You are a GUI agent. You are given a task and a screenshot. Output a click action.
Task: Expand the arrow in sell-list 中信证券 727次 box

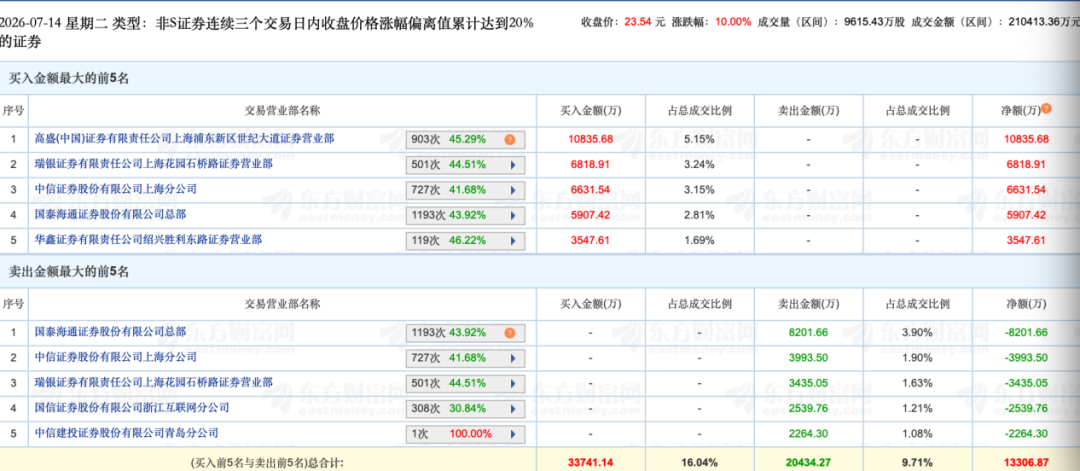click(x=512, y=358)
